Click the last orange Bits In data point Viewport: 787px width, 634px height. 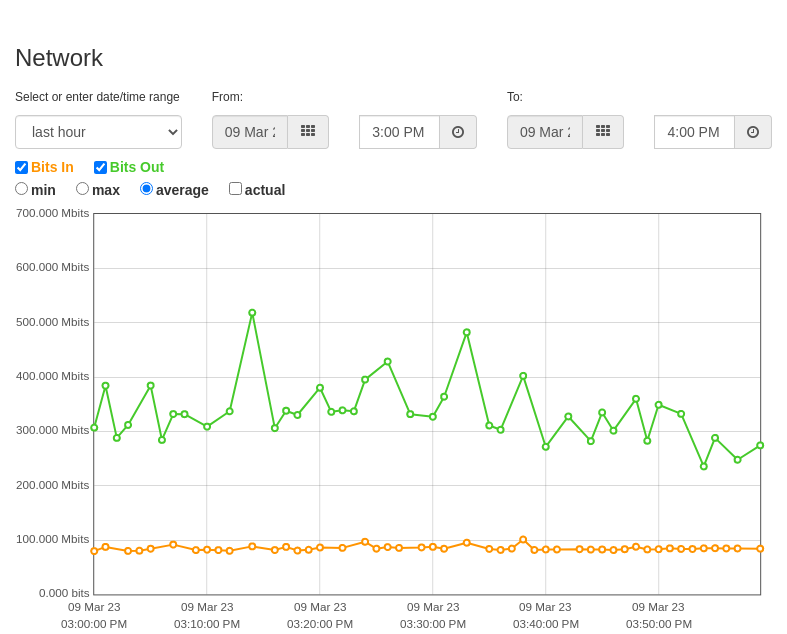pos(760,549)
